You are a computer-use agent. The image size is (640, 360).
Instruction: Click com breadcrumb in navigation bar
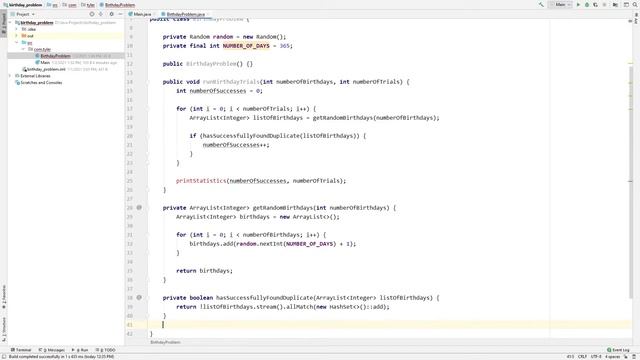coord(70,5)
